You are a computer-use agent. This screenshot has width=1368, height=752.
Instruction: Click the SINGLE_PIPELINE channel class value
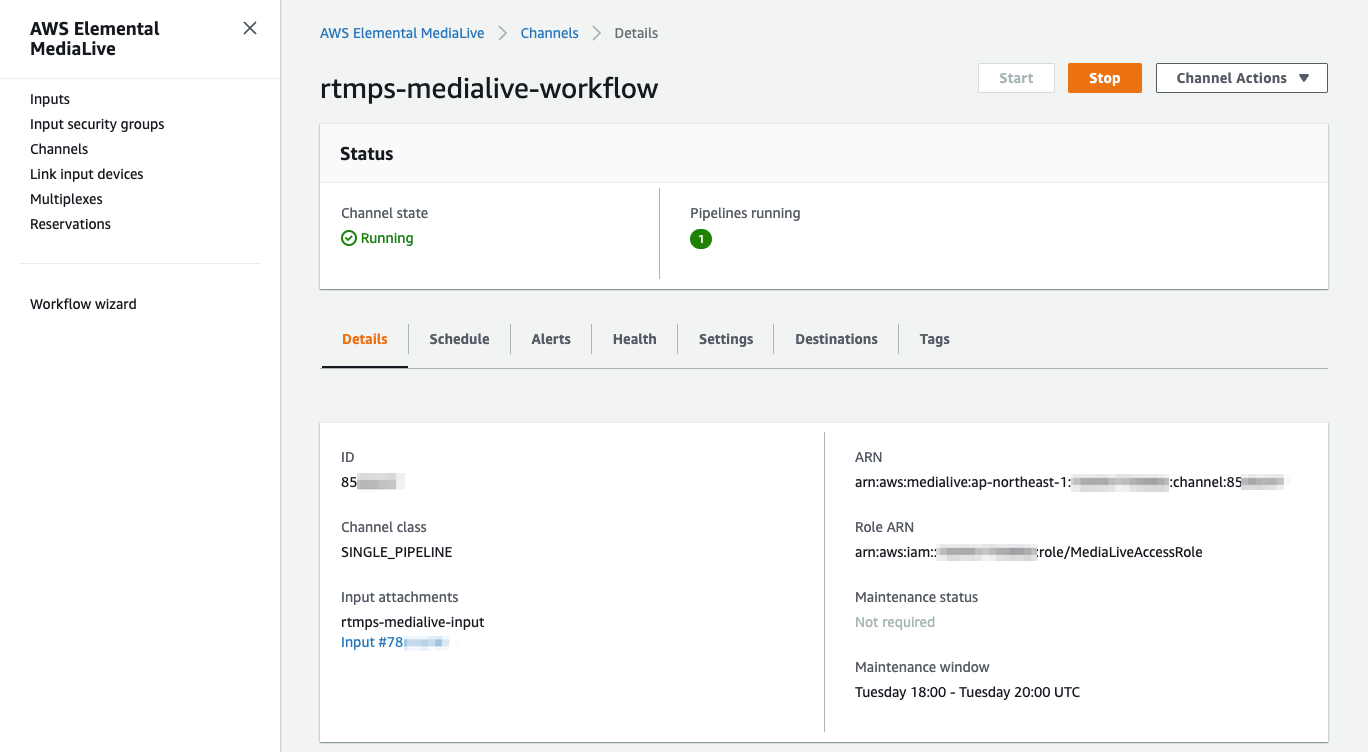point(397,552)
